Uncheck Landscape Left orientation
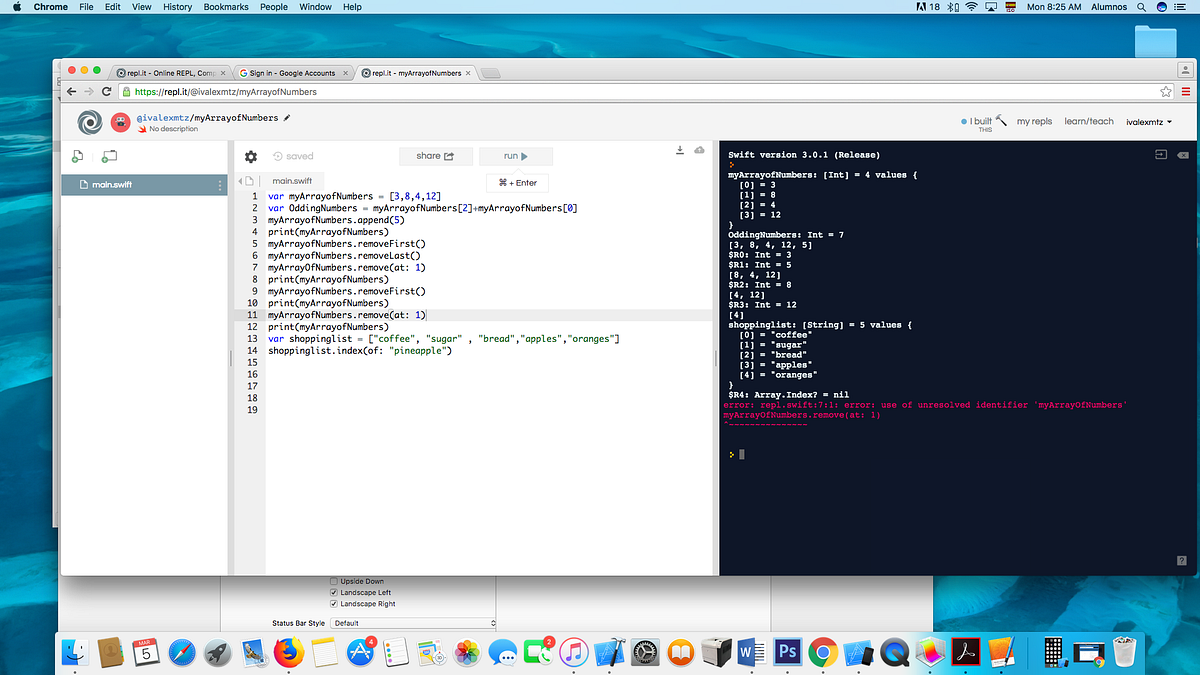The image size is (1200, 675). 333,592
